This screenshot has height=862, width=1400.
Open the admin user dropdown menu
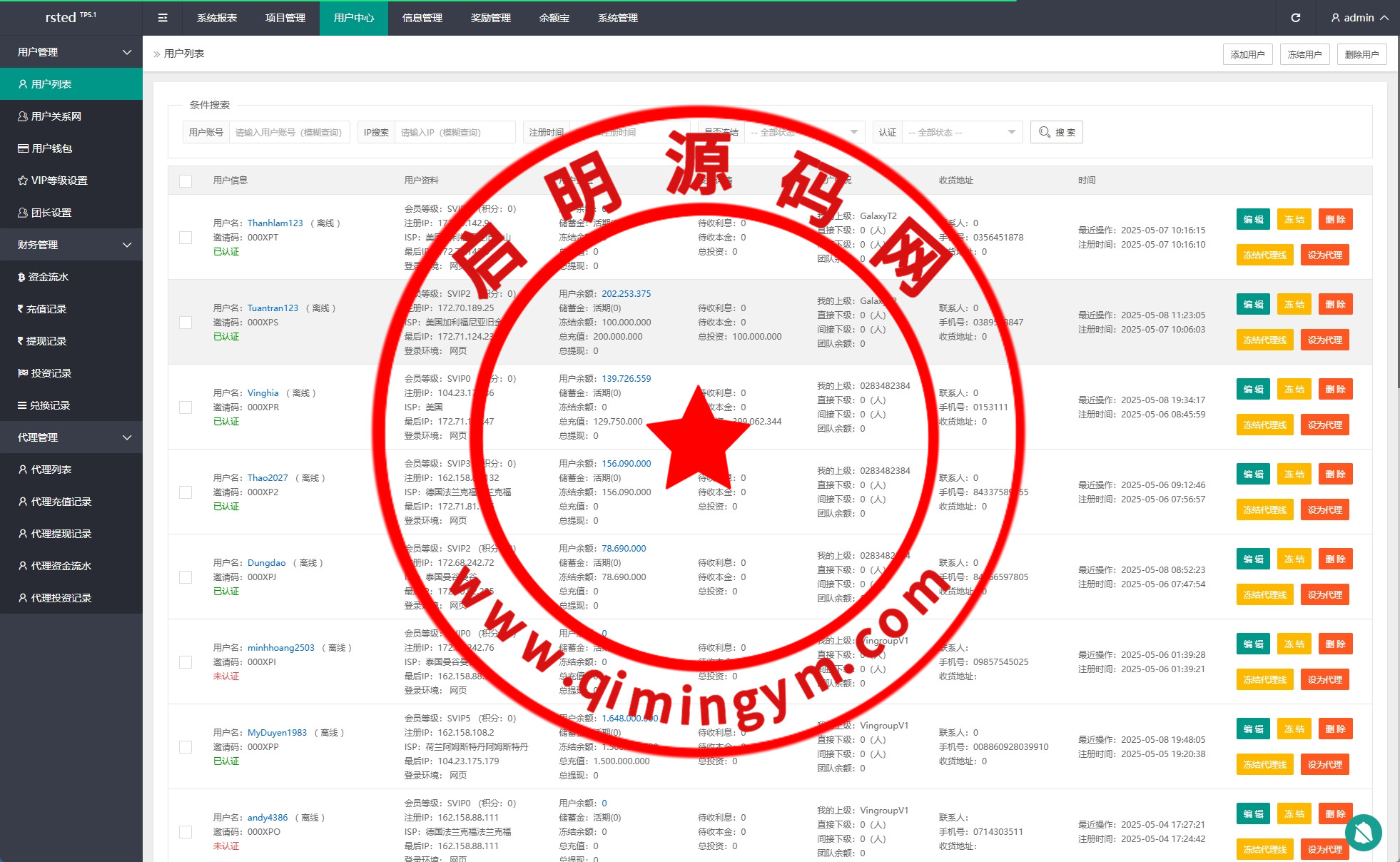1359,18
